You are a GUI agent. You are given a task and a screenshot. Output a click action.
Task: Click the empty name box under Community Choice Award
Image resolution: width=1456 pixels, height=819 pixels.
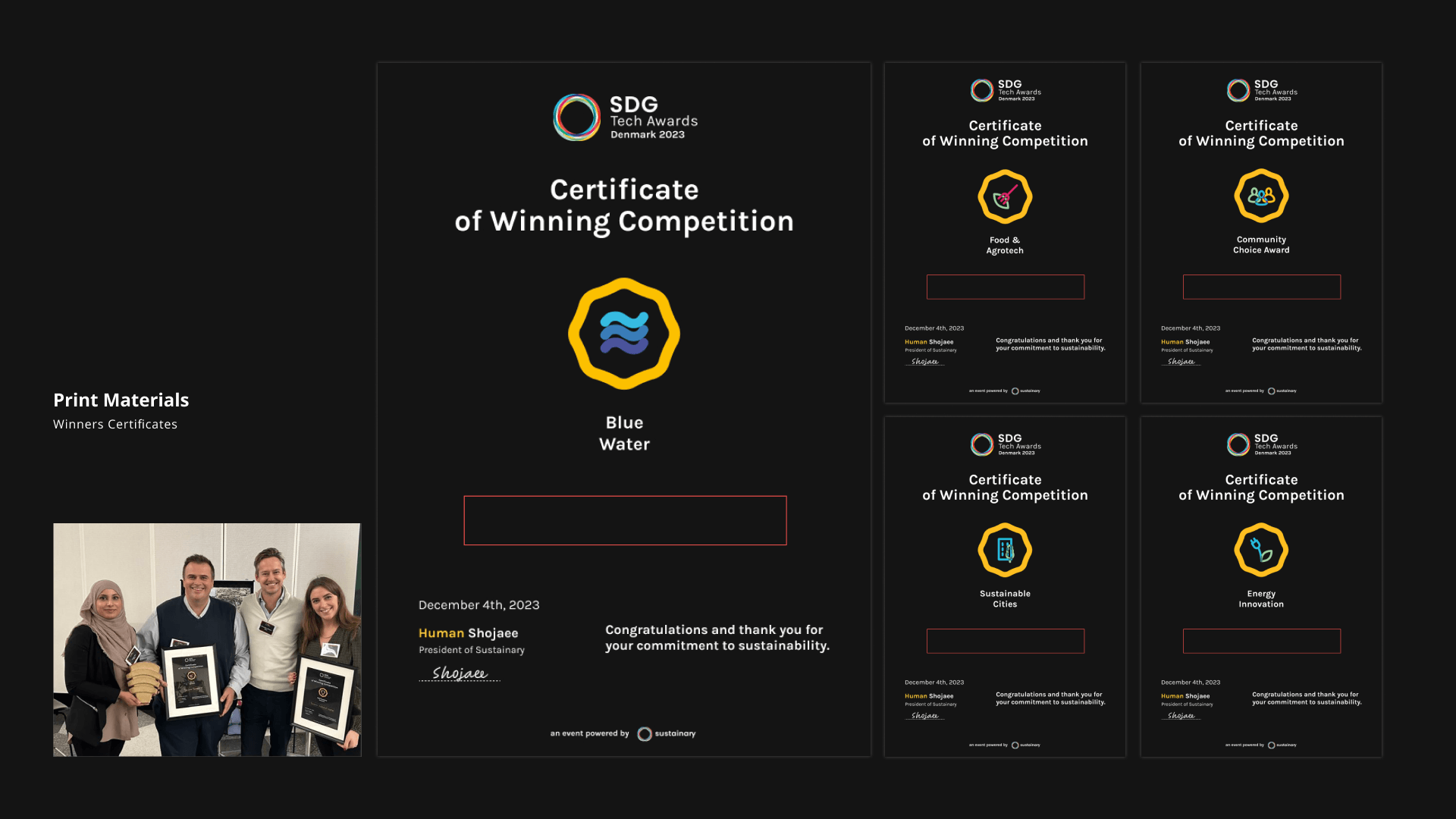point(1261,287)
